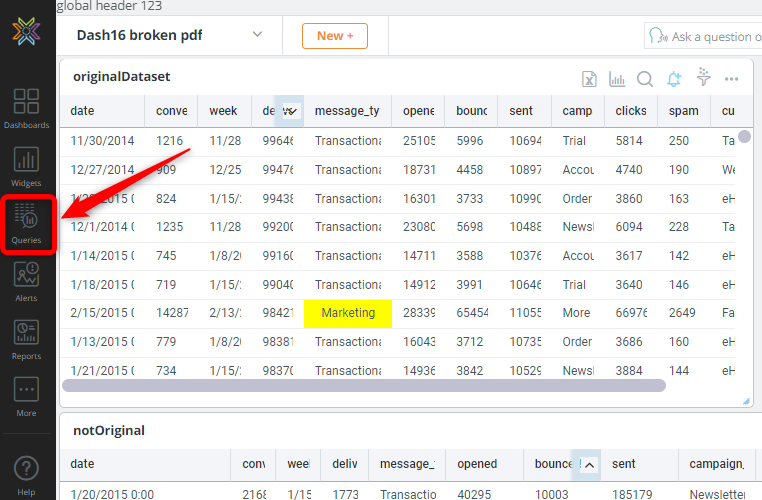The height and width of the screenshot is (500, 762).
Task: Open the three-dots menu of originalDataset
Action: click(x=731, y=79)
